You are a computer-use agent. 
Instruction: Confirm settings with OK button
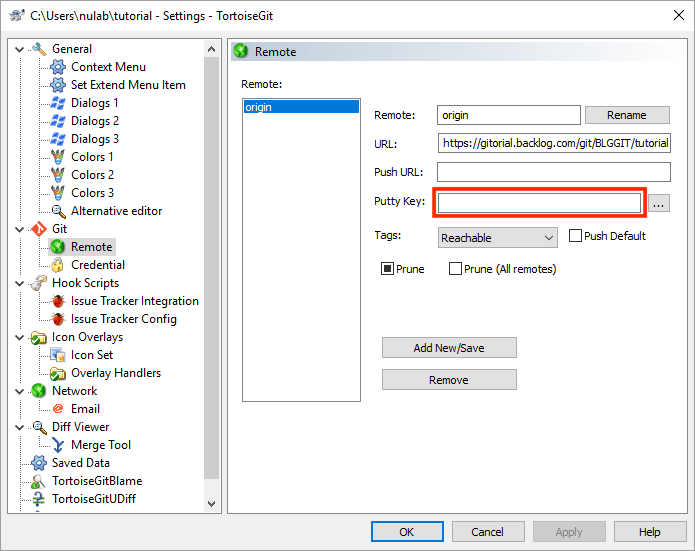[x=407, y=531]
